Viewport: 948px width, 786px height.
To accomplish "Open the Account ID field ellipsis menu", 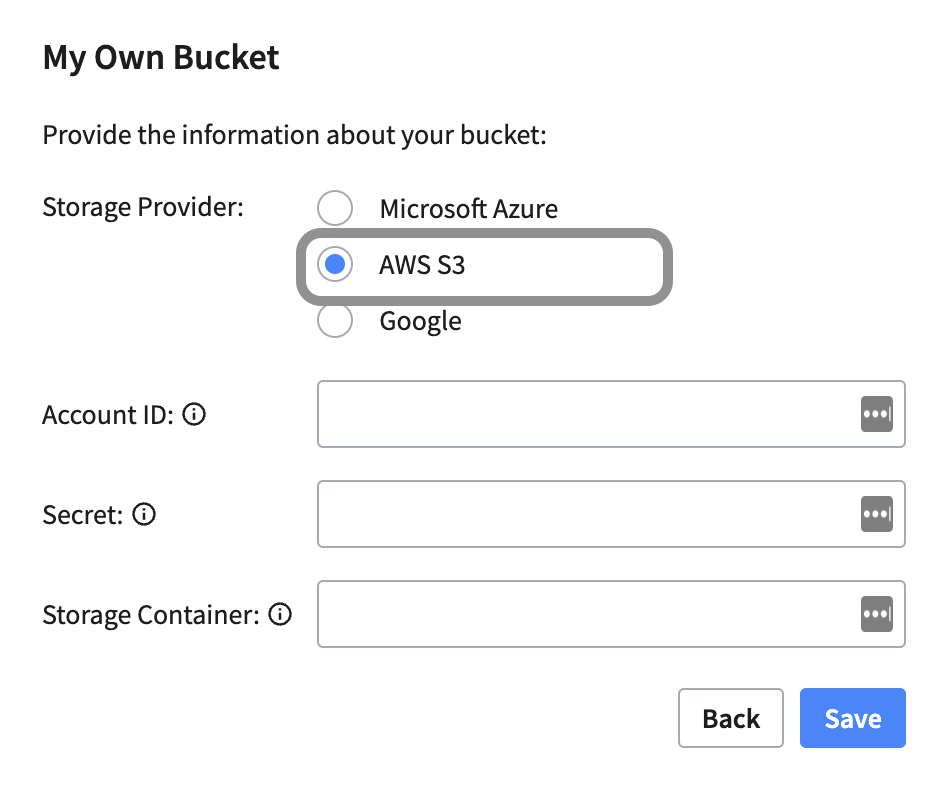I will pos(876,414).
